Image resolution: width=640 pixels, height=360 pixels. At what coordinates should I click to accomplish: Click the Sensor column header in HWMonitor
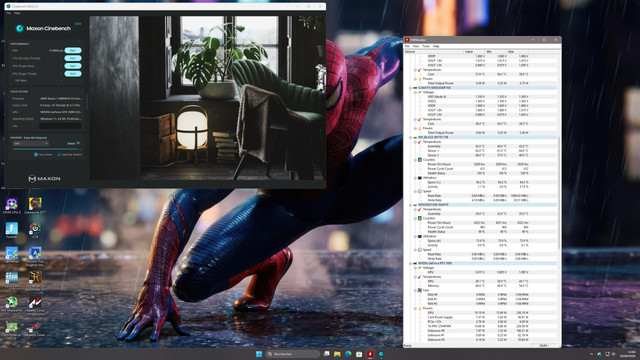(433, 51)
